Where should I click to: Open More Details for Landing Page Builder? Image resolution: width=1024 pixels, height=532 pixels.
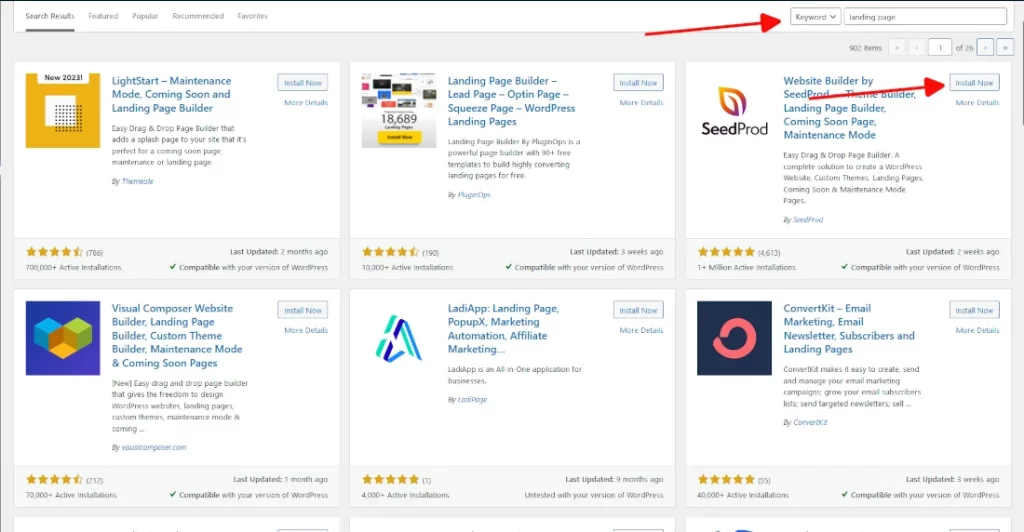coord(641,102)
